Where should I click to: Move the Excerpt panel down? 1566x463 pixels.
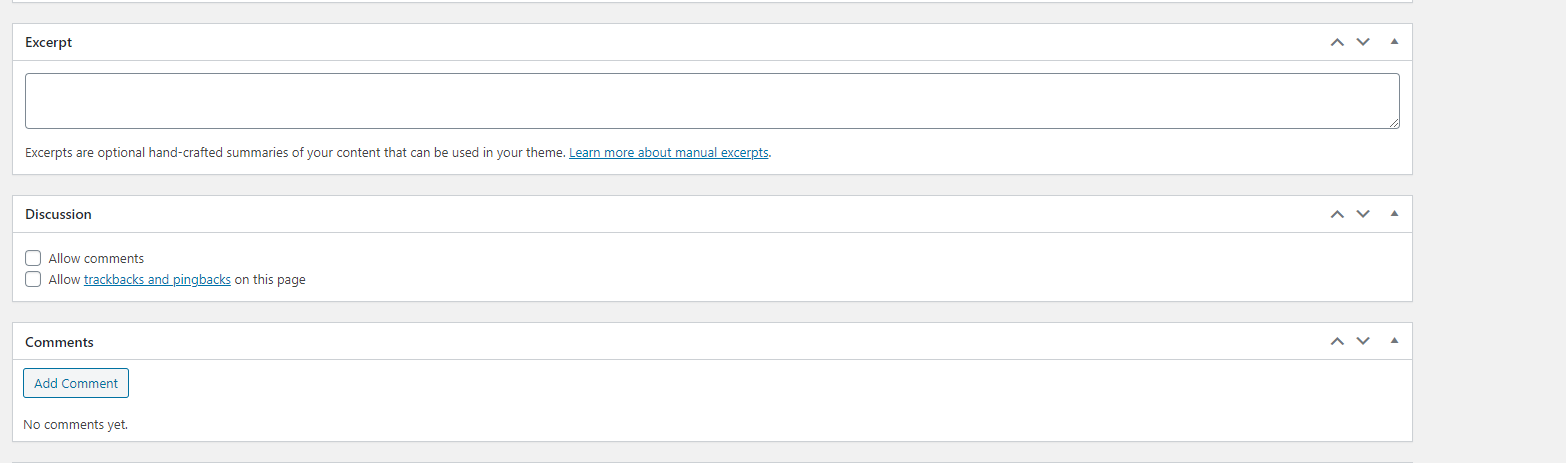(1362, 42)
